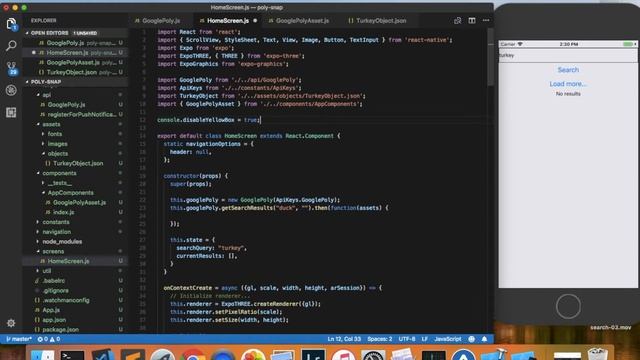This screenshot has height=360, width=640.
Task: Open .babelrc in the file tree
Action: point(76,280)
